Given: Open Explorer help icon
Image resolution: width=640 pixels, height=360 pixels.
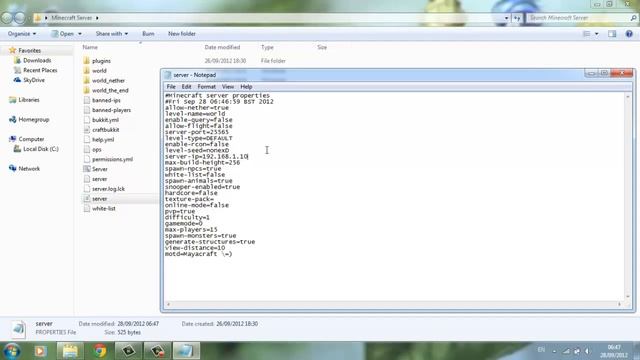Looking at the screenshot, I should (629, 34).
